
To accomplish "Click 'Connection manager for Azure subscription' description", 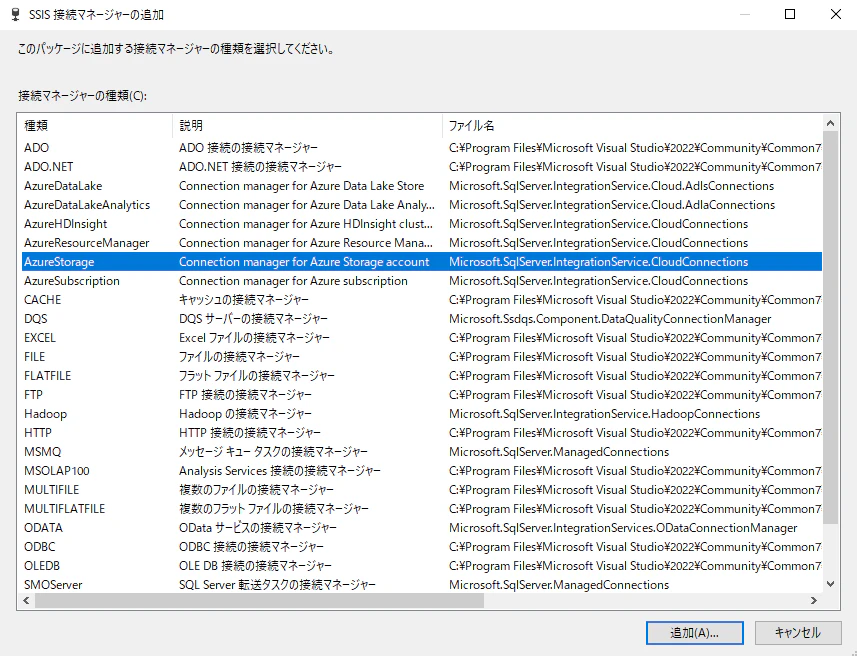I will 293,280.
